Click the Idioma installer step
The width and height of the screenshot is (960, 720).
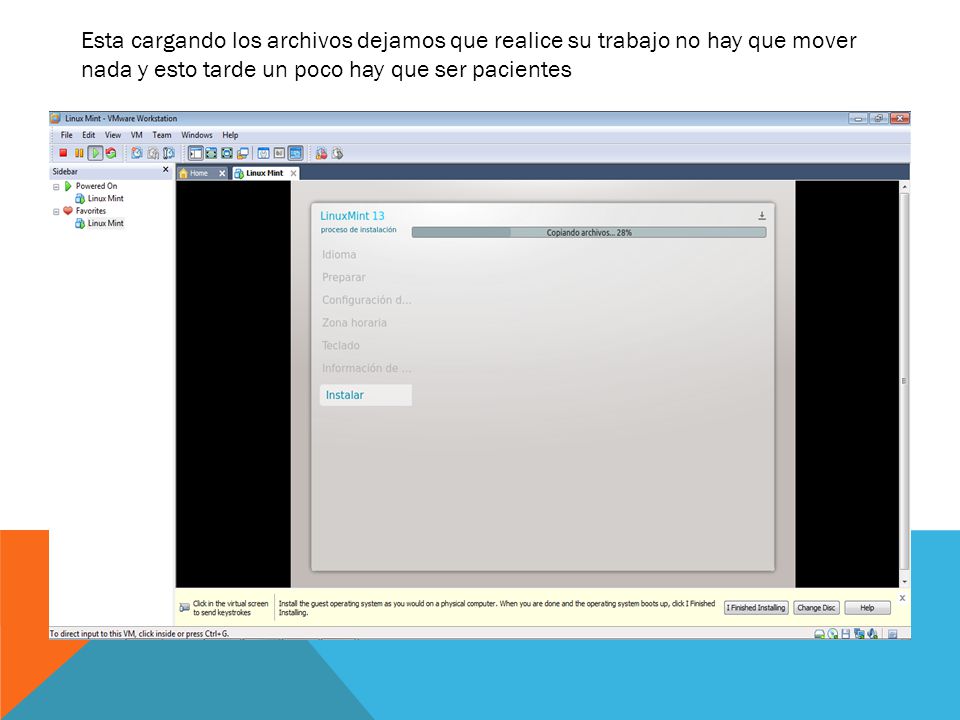339,255
